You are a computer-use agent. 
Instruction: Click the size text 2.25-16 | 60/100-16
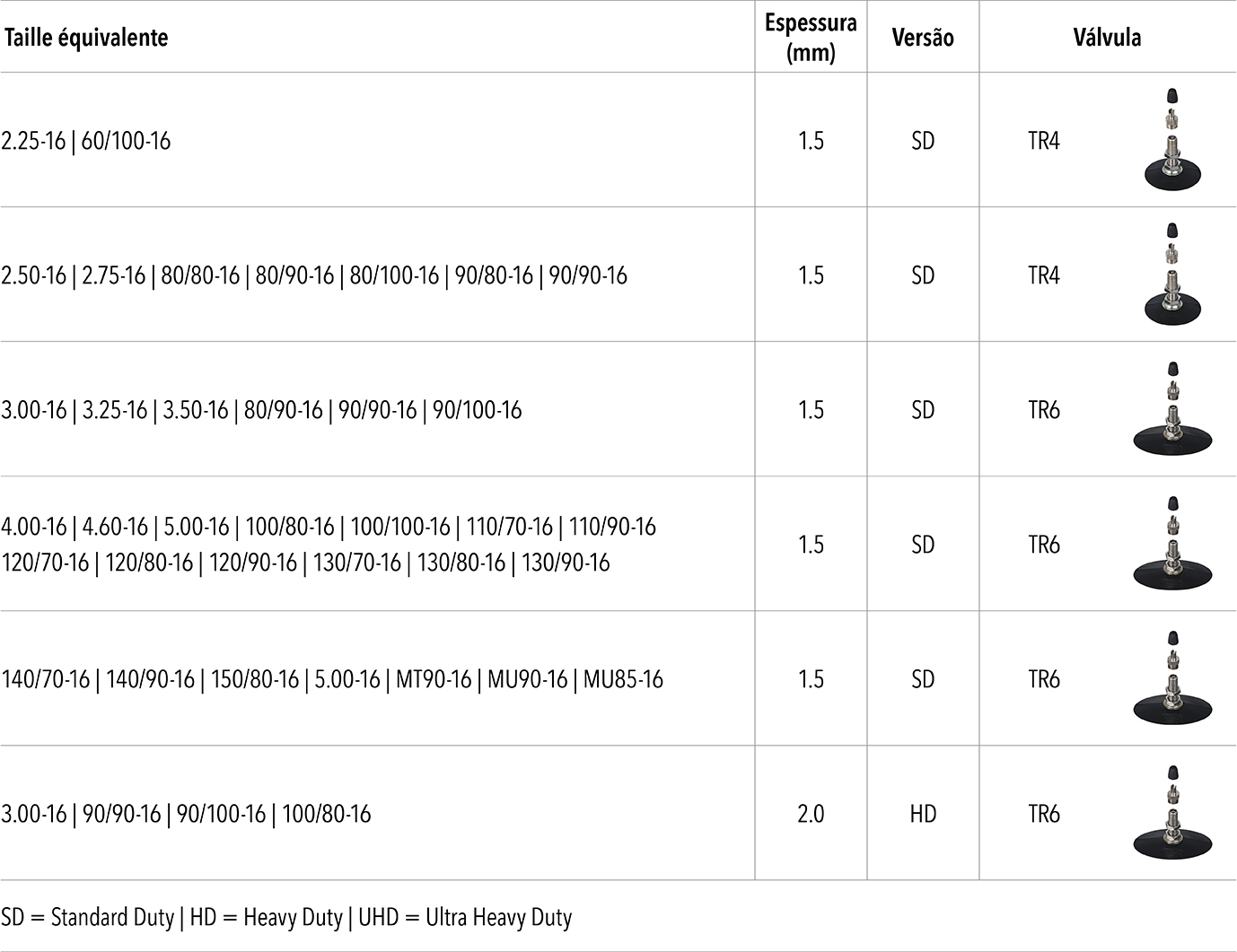point(86,141)
